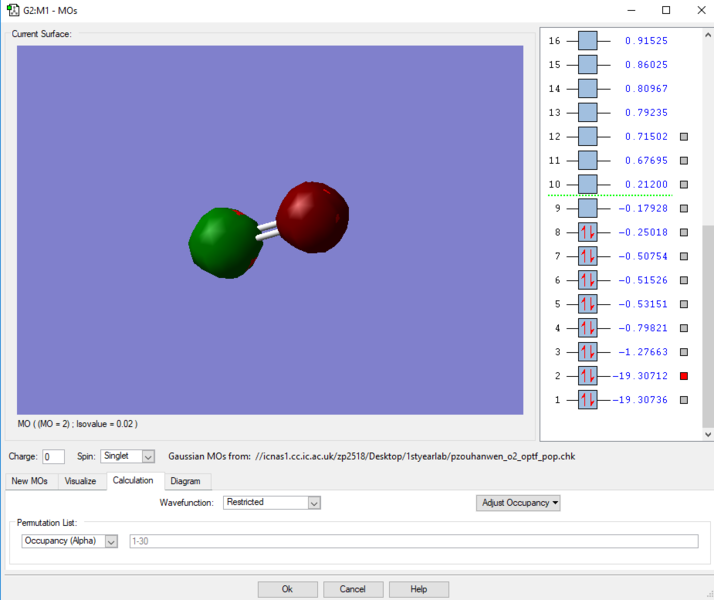Click red active surface marker for MO 2
The image size is (714, 600).
click(x=684, y=376)
